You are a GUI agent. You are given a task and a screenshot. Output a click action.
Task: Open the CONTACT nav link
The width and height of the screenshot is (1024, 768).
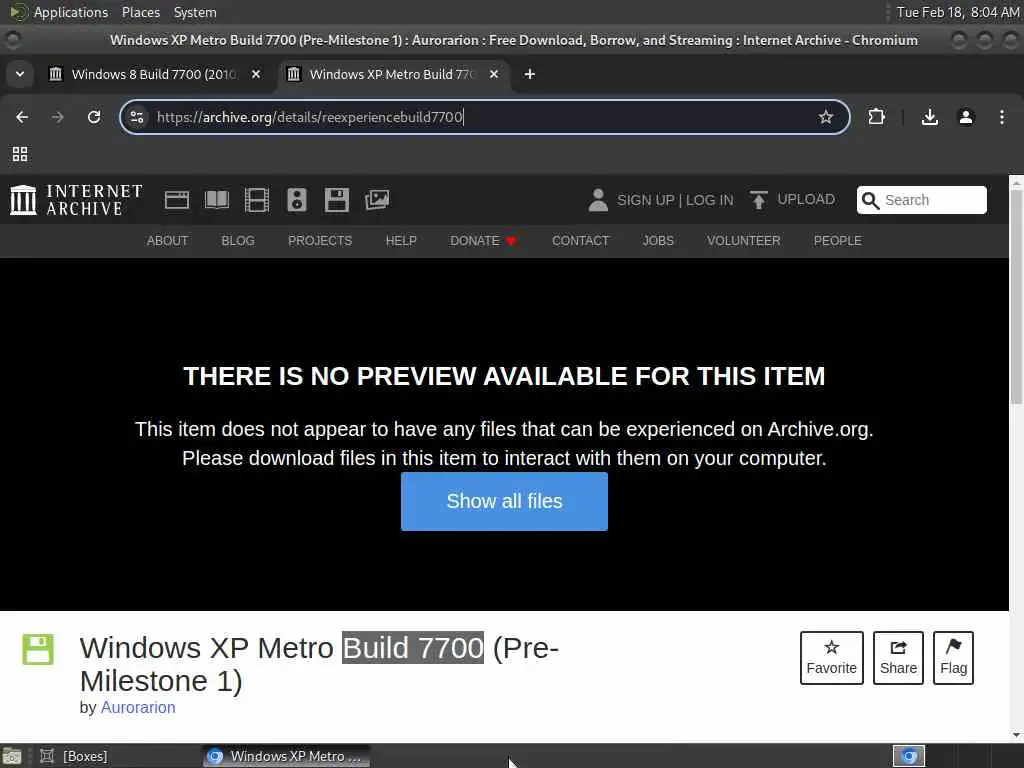[x=581, y=241]
